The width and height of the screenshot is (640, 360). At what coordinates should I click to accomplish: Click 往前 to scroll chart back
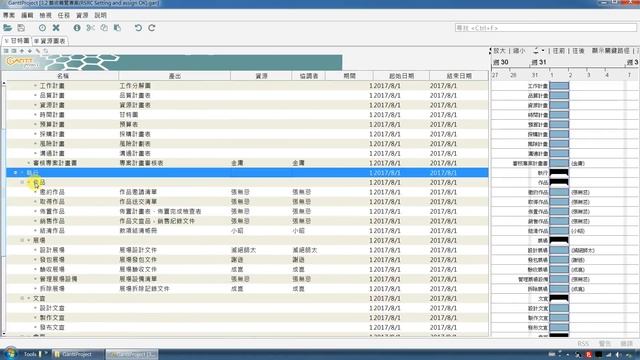559,51
